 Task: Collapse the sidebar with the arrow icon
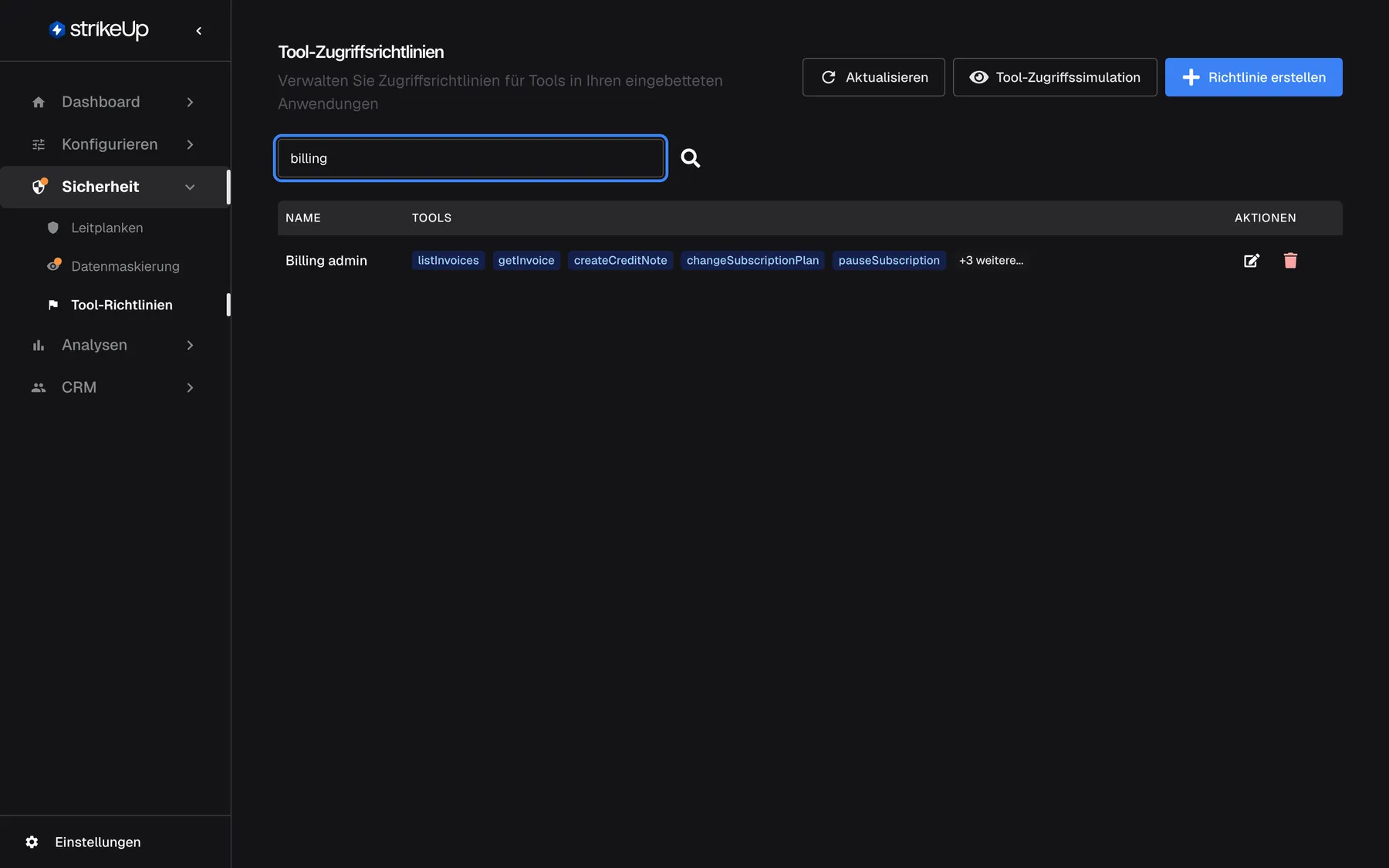tap(199, 31)
